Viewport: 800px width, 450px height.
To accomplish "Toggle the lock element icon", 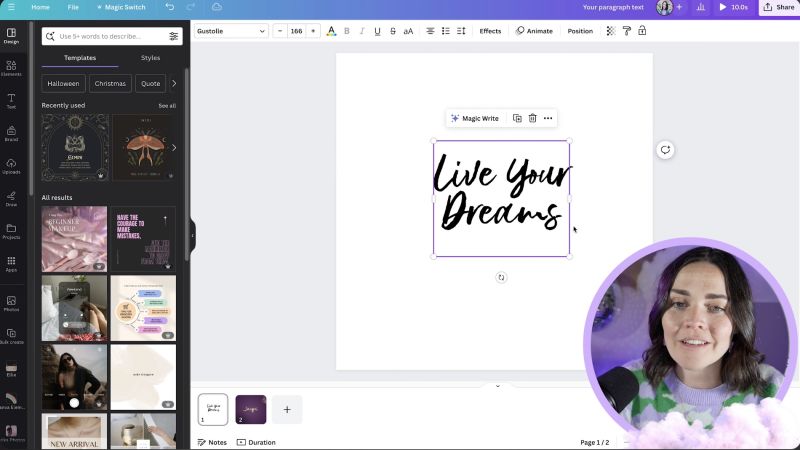I will [x=642, y=31].
